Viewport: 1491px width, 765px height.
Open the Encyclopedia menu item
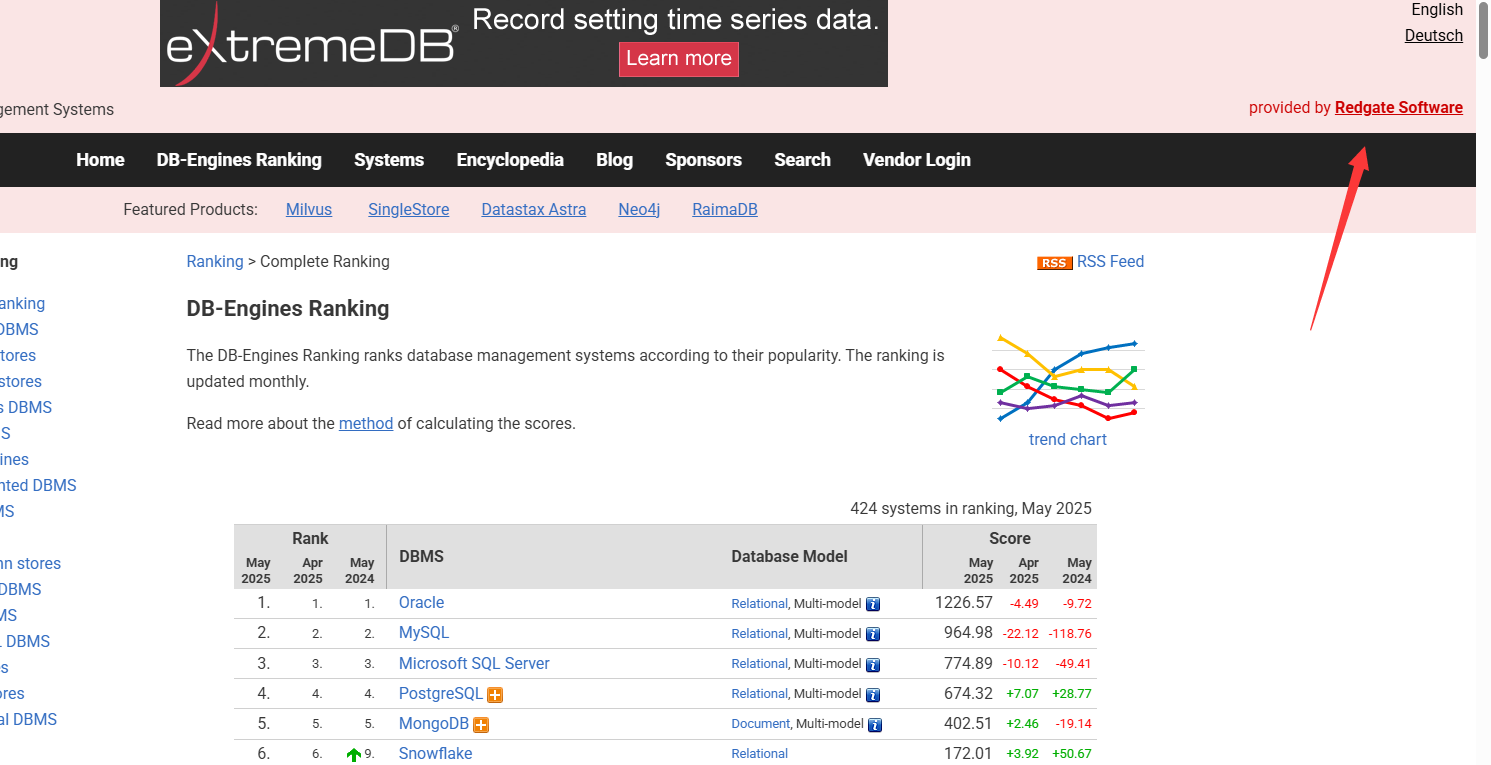[x=510, y=160]
